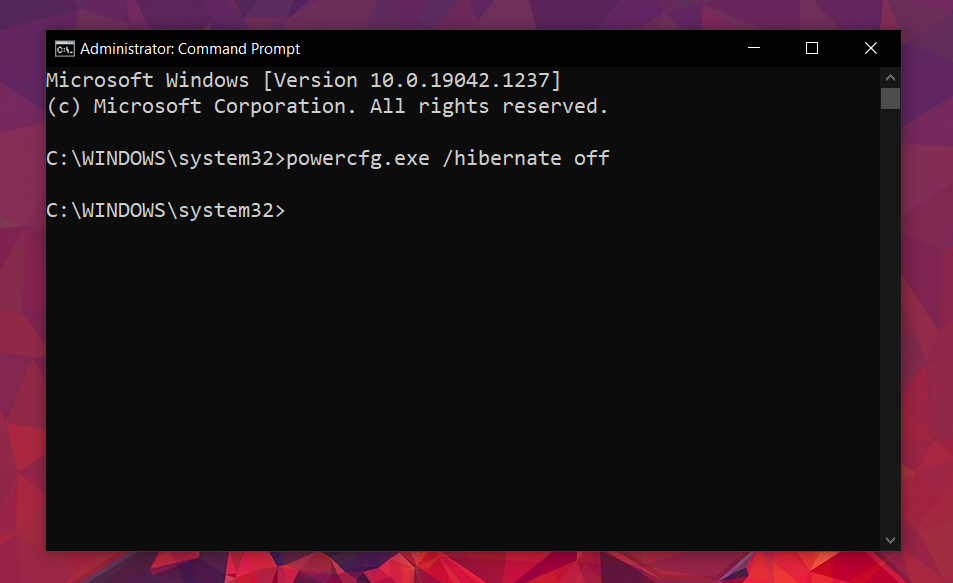Click the scrollbar down arrow

click(890, 540)
